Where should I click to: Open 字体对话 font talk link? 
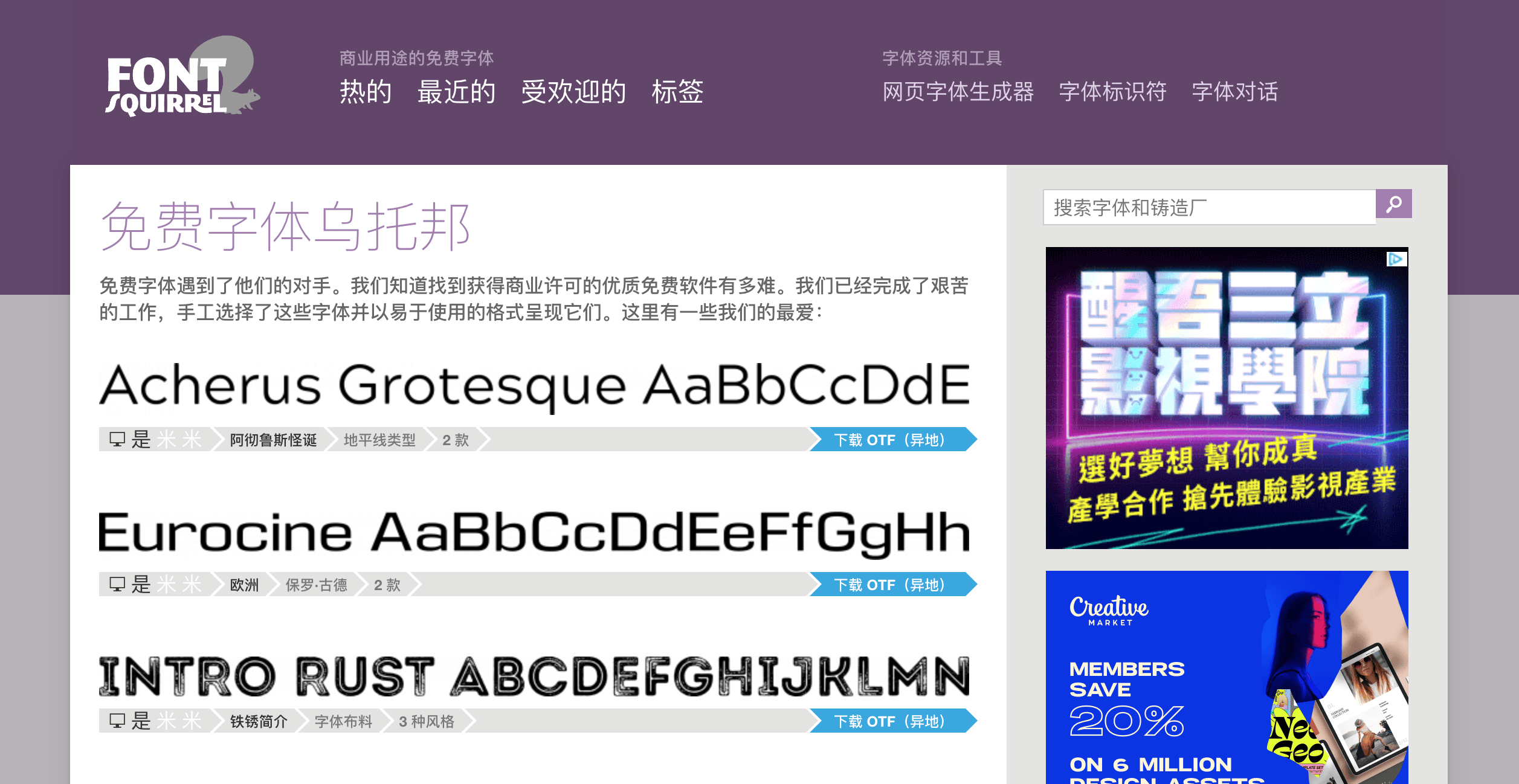point(1235,92)
